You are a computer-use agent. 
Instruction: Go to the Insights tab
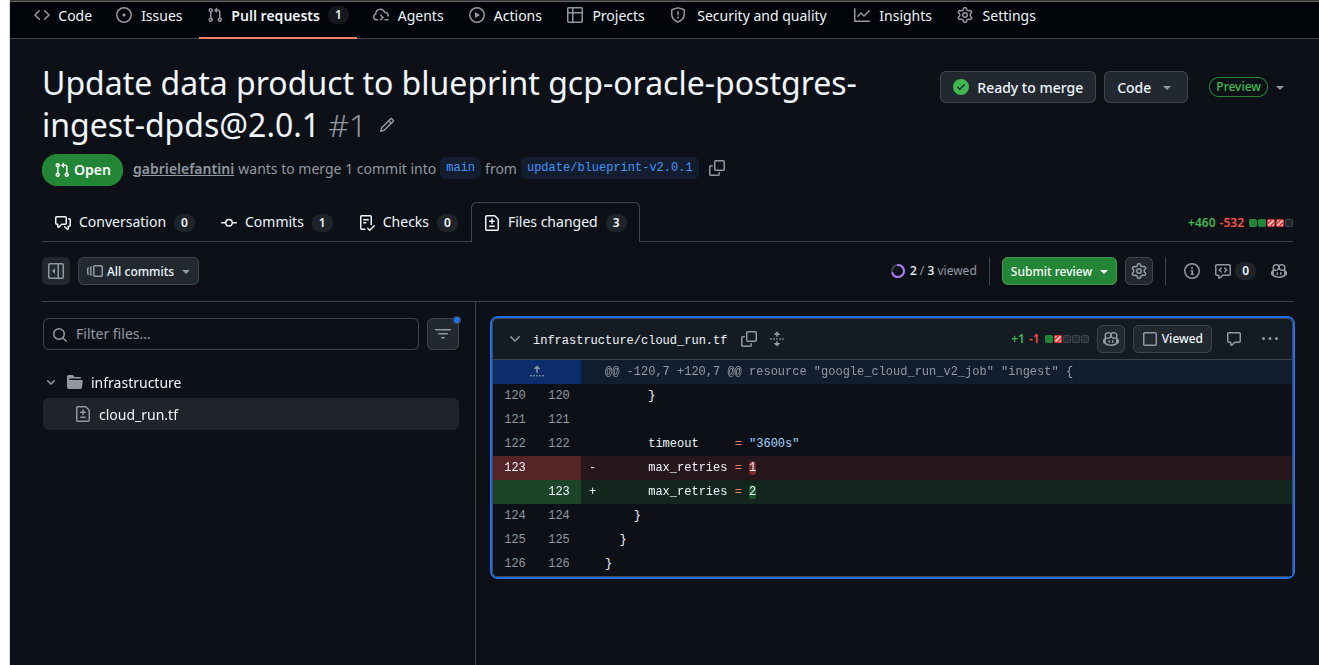[x=893, y=16]
